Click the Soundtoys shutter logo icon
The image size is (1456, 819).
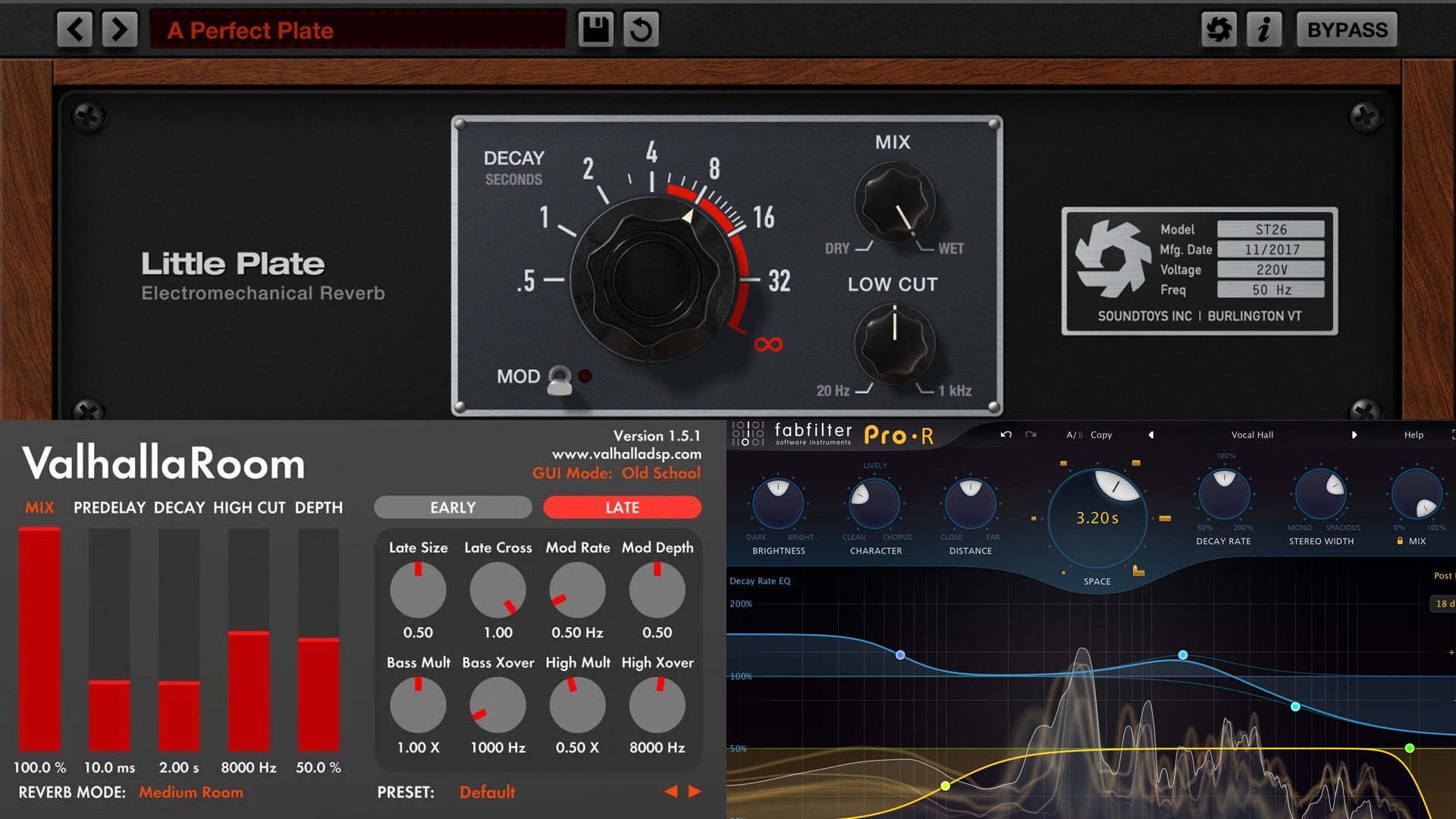pos(1219,29)
